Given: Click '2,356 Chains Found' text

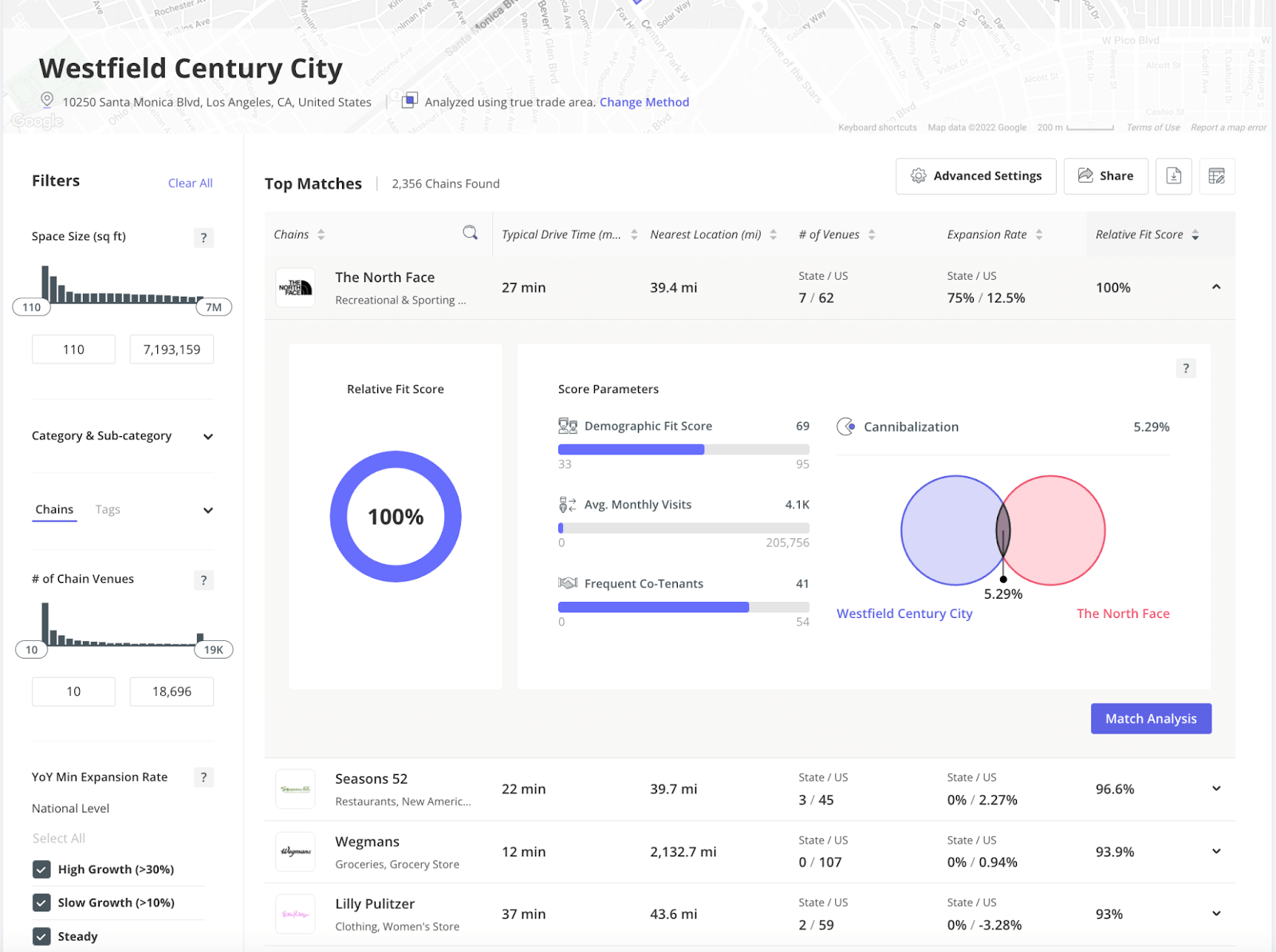Looking at the screenshot, I should point(445,183).
